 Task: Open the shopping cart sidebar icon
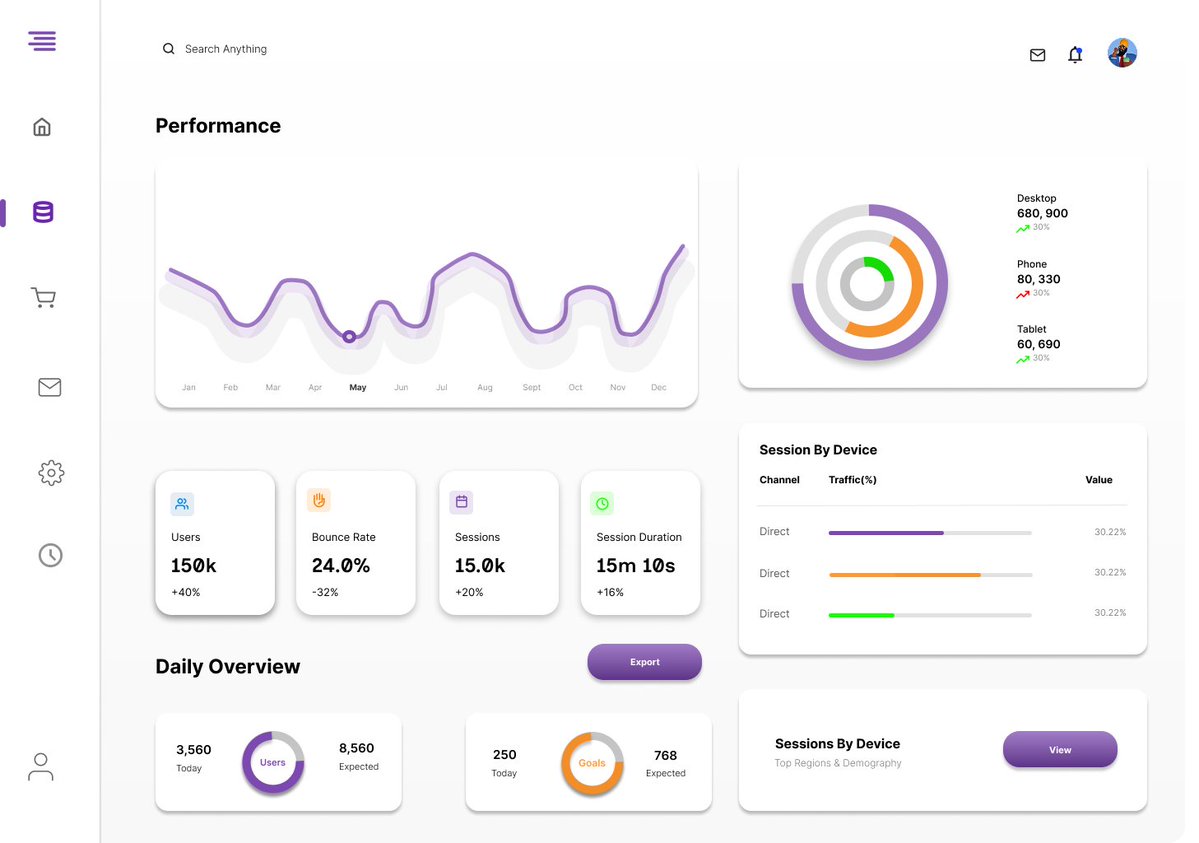click(x=44, y=298)
